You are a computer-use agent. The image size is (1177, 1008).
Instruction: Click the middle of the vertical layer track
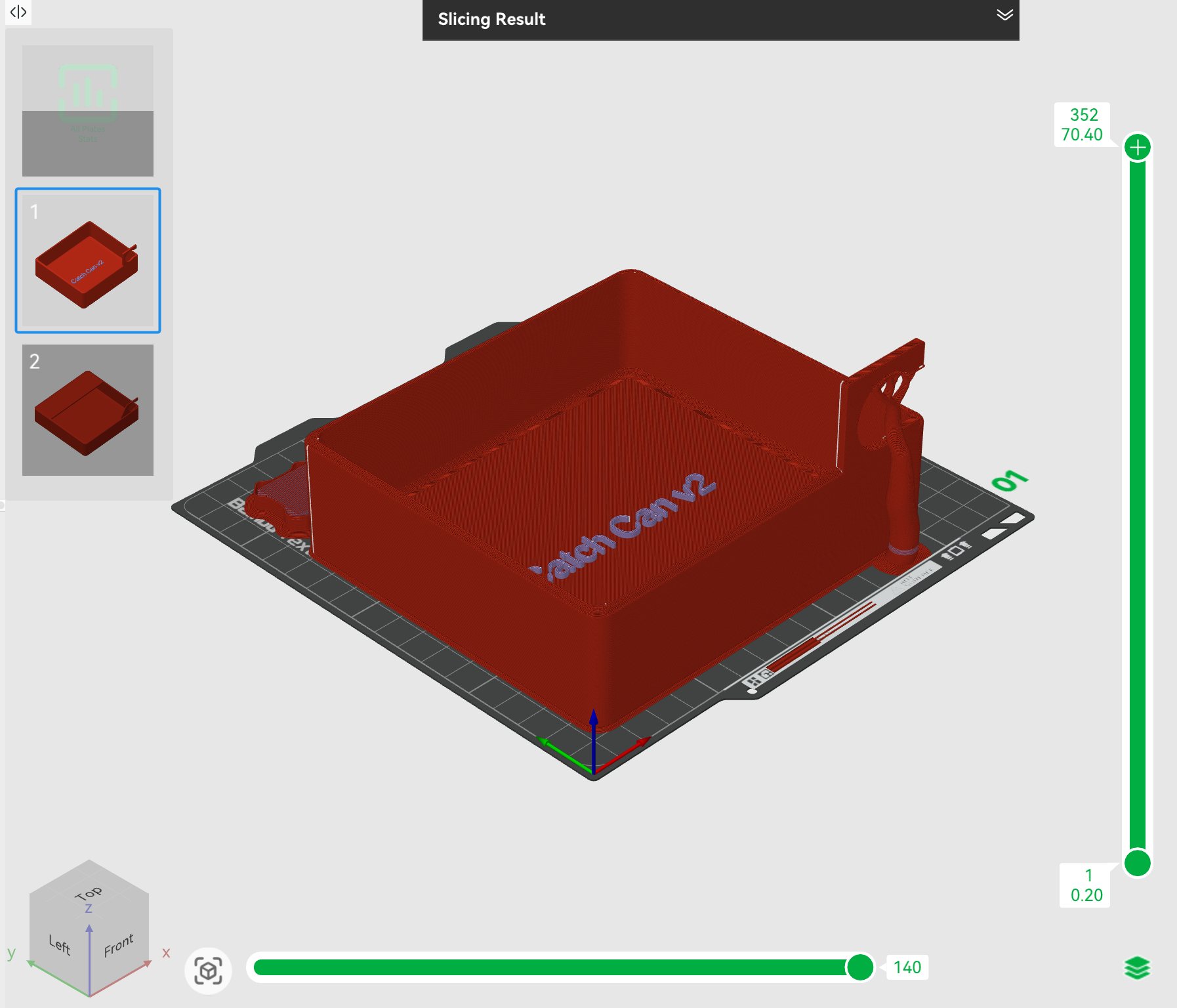(x=1138, y=505)
